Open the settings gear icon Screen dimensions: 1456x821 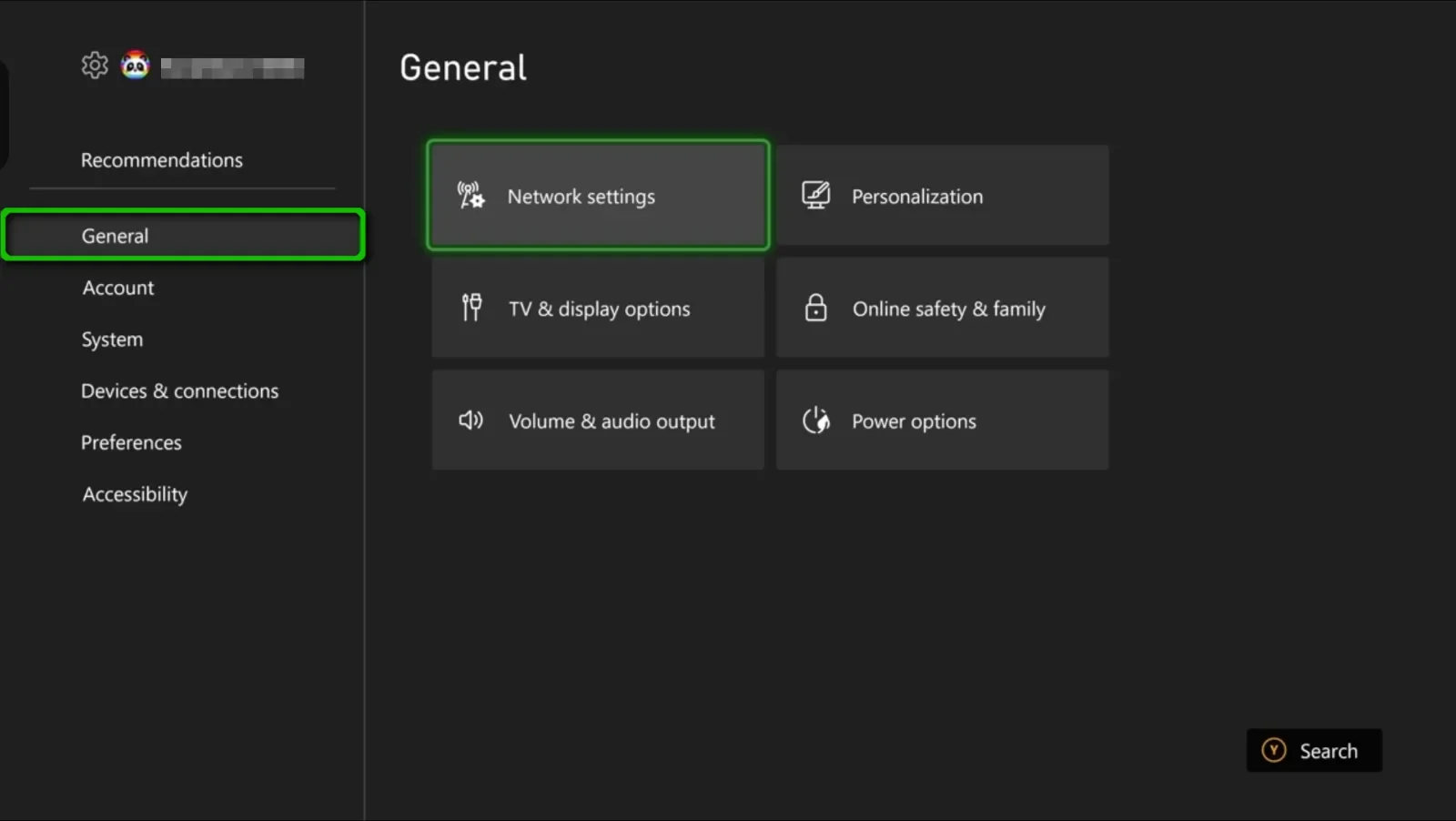coord(94,65)
